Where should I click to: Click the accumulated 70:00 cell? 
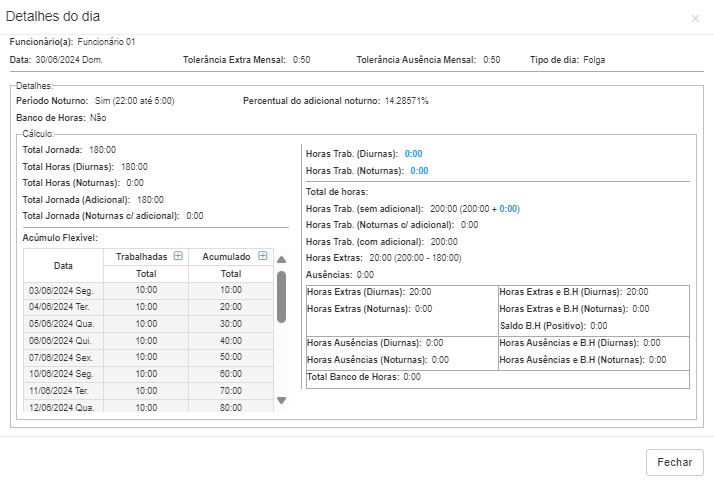click(x=231, y=391)
